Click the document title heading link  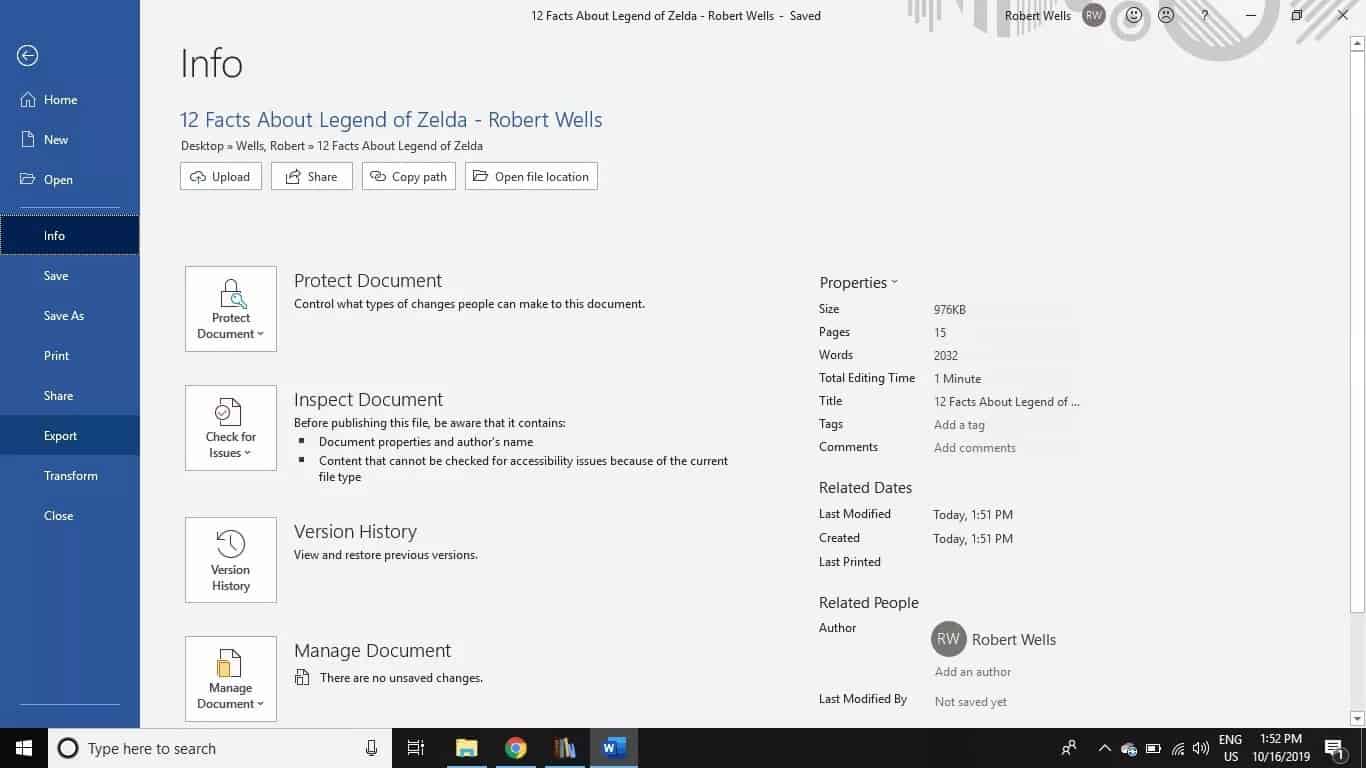point(391,120)
